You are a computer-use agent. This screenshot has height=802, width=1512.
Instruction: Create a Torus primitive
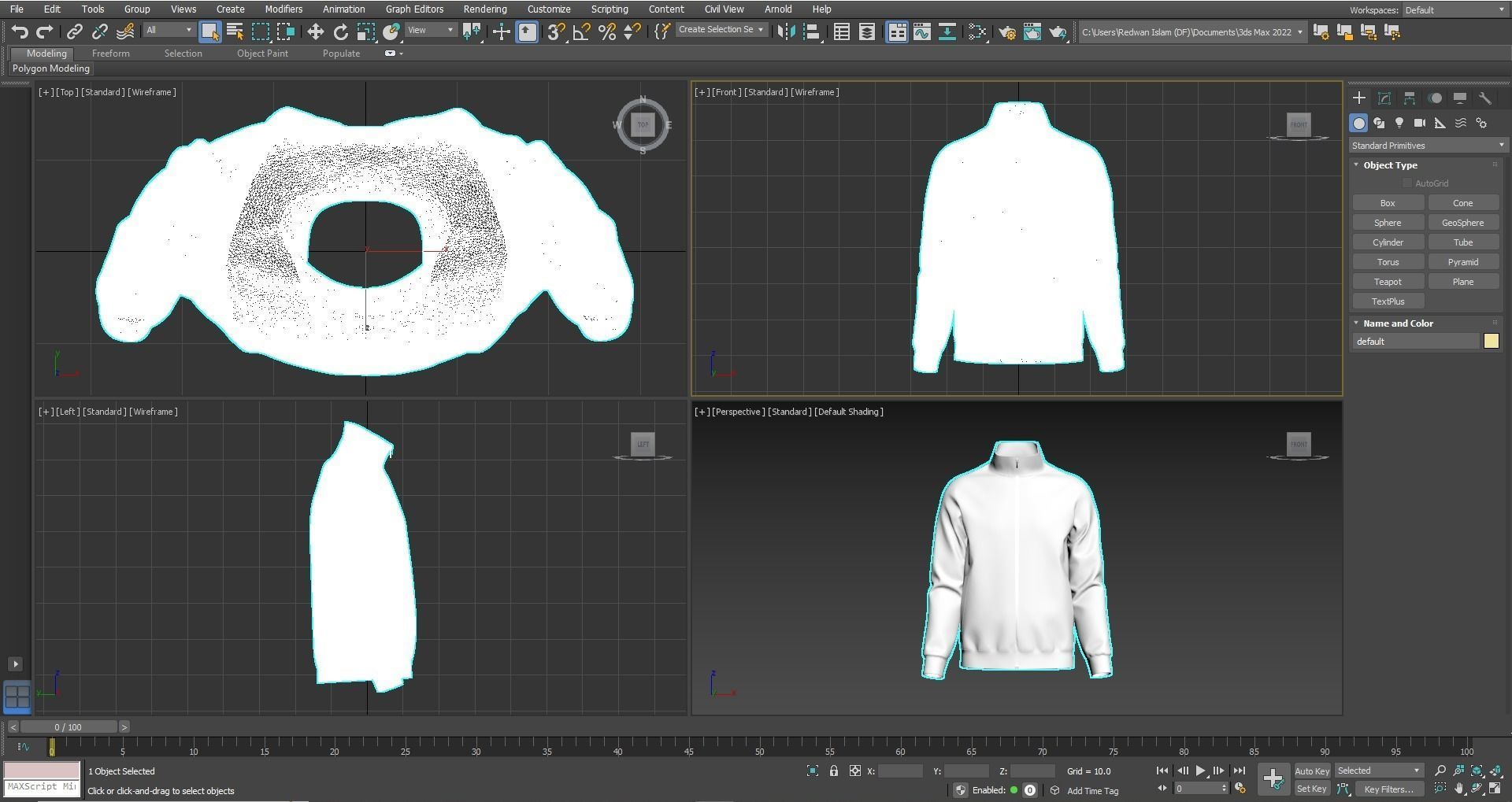pyautogui.click(x=1388, y=262)
